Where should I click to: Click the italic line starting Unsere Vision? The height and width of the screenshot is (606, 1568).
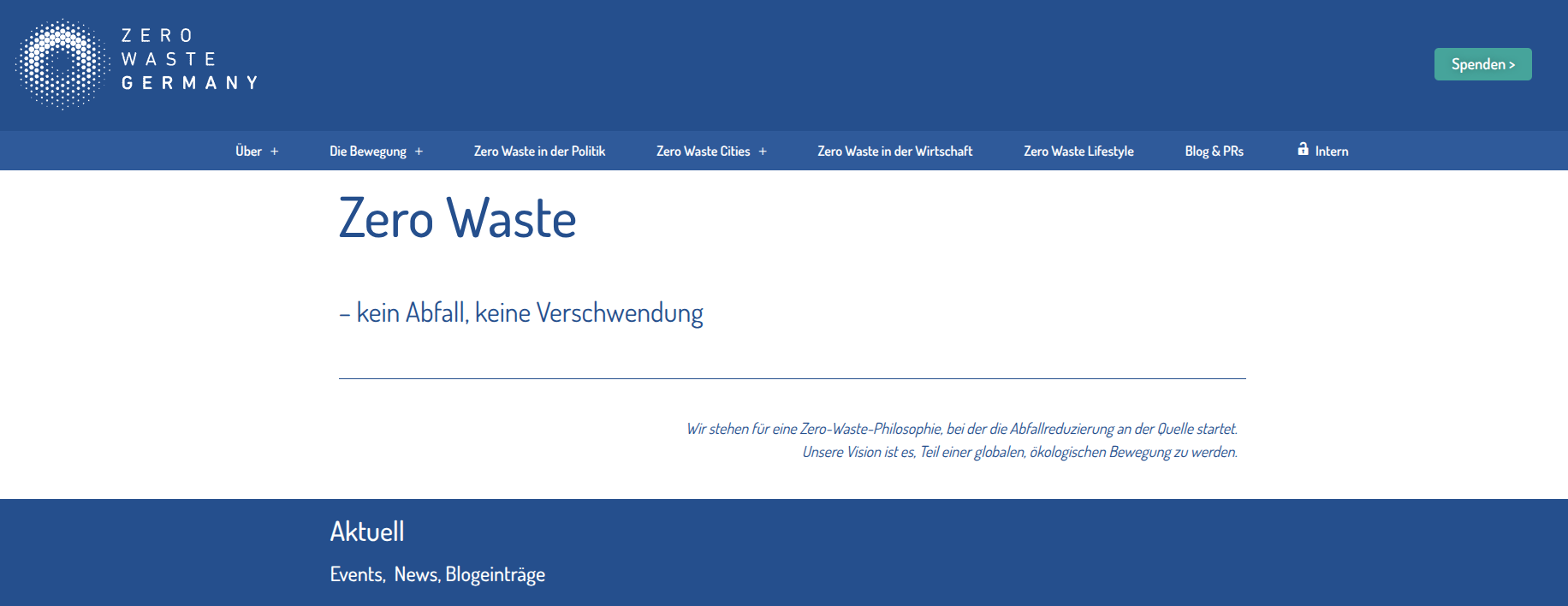1020,452
